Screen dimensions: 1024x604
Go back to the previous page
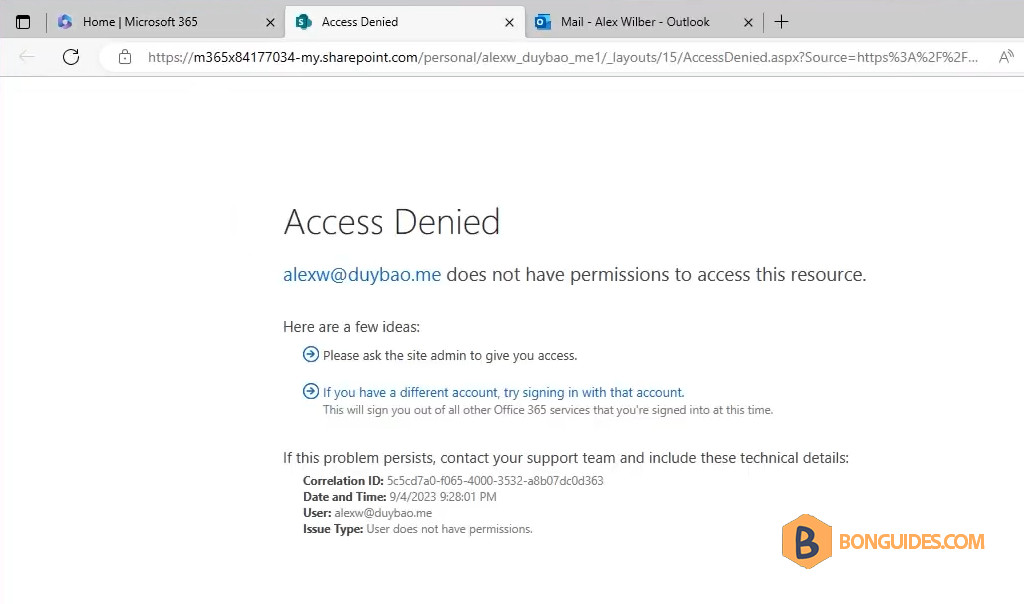pyautogui.click(x=27, y=57)
